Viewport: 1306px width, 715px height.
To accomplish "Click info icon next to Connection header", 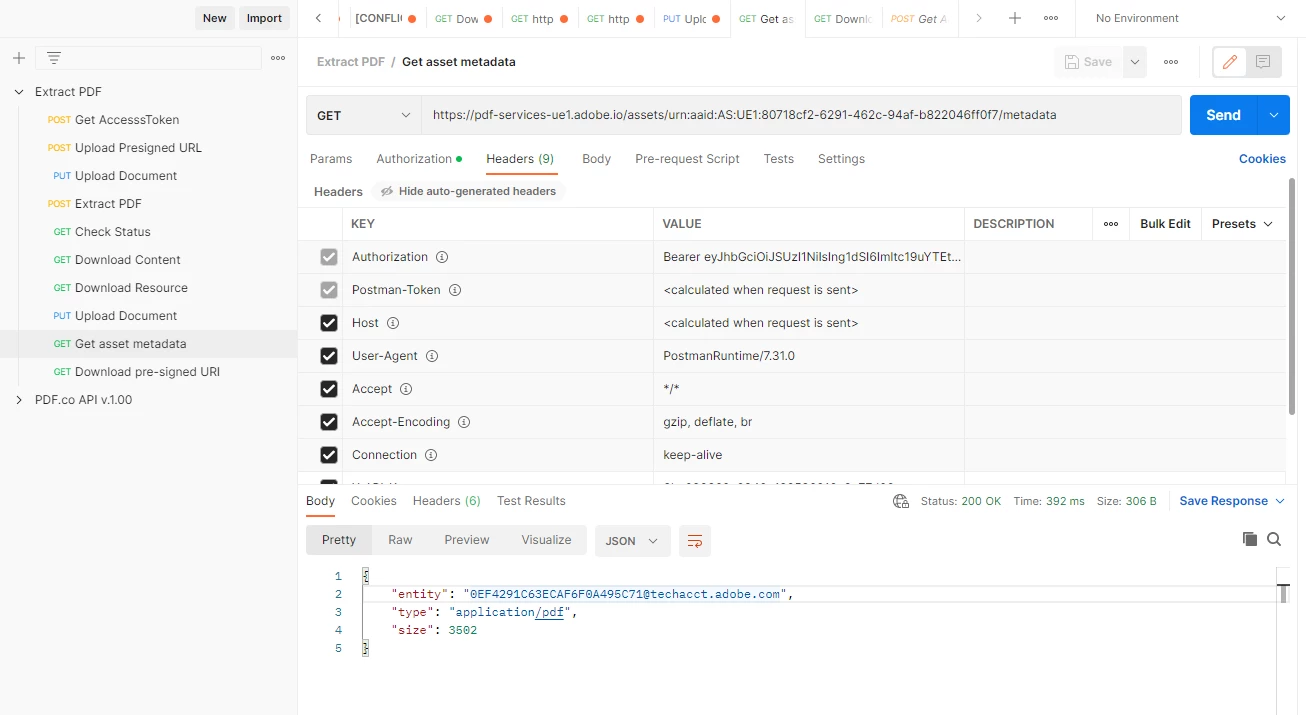I will click(431, 455).
